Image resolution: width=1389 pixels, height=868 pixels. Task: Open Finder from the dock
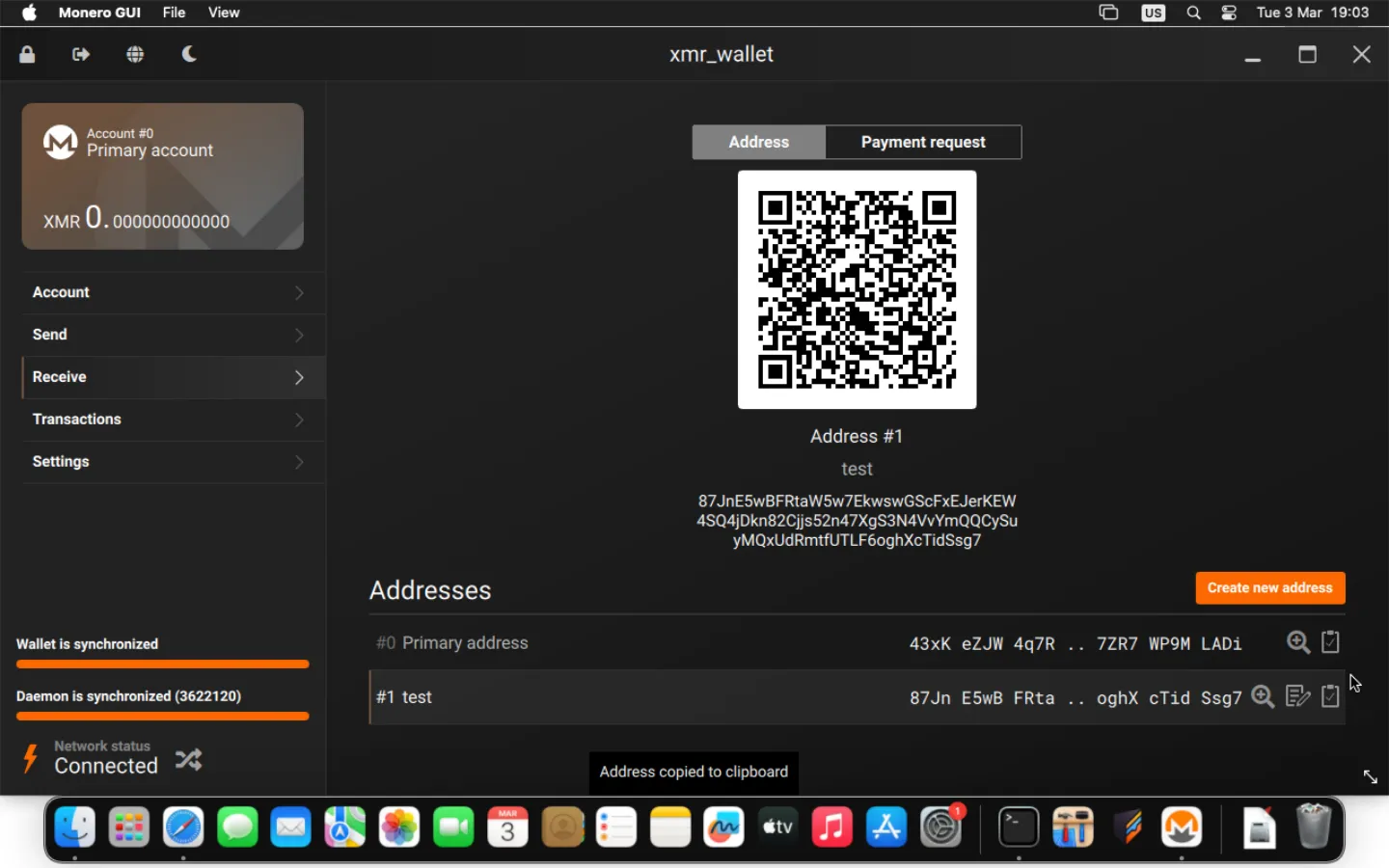tap(75, 827)
